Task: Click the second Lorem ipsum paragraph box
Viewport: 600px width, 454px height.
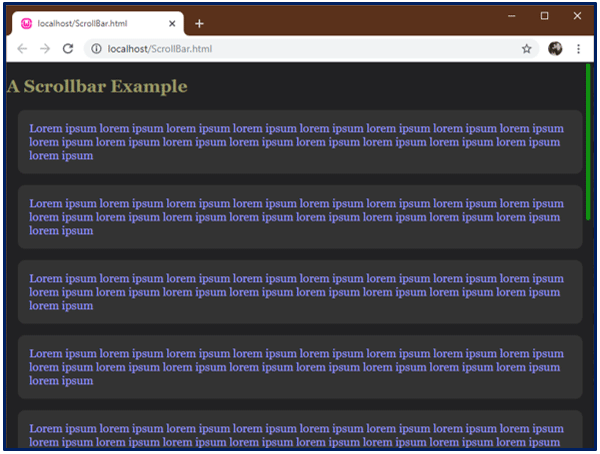Action: click(x=300, y=217)
